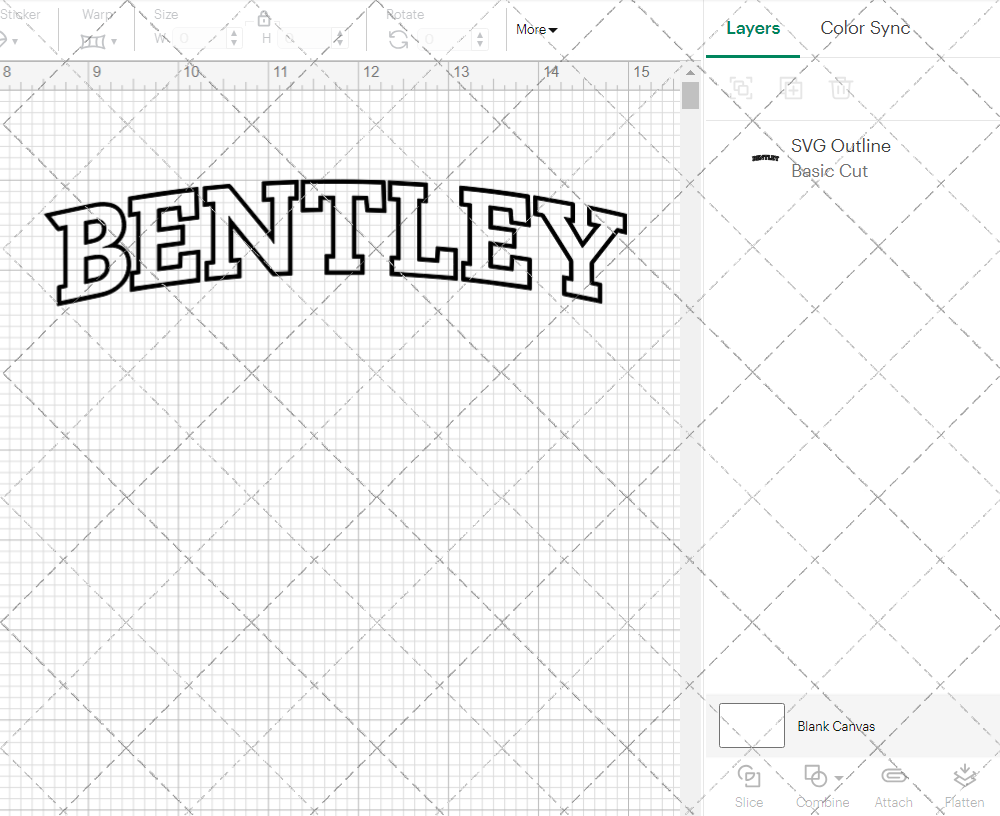This screenshot has width=1000, height=816.
Task: Click the Delete layer trash icon
Action: (841, 88)
